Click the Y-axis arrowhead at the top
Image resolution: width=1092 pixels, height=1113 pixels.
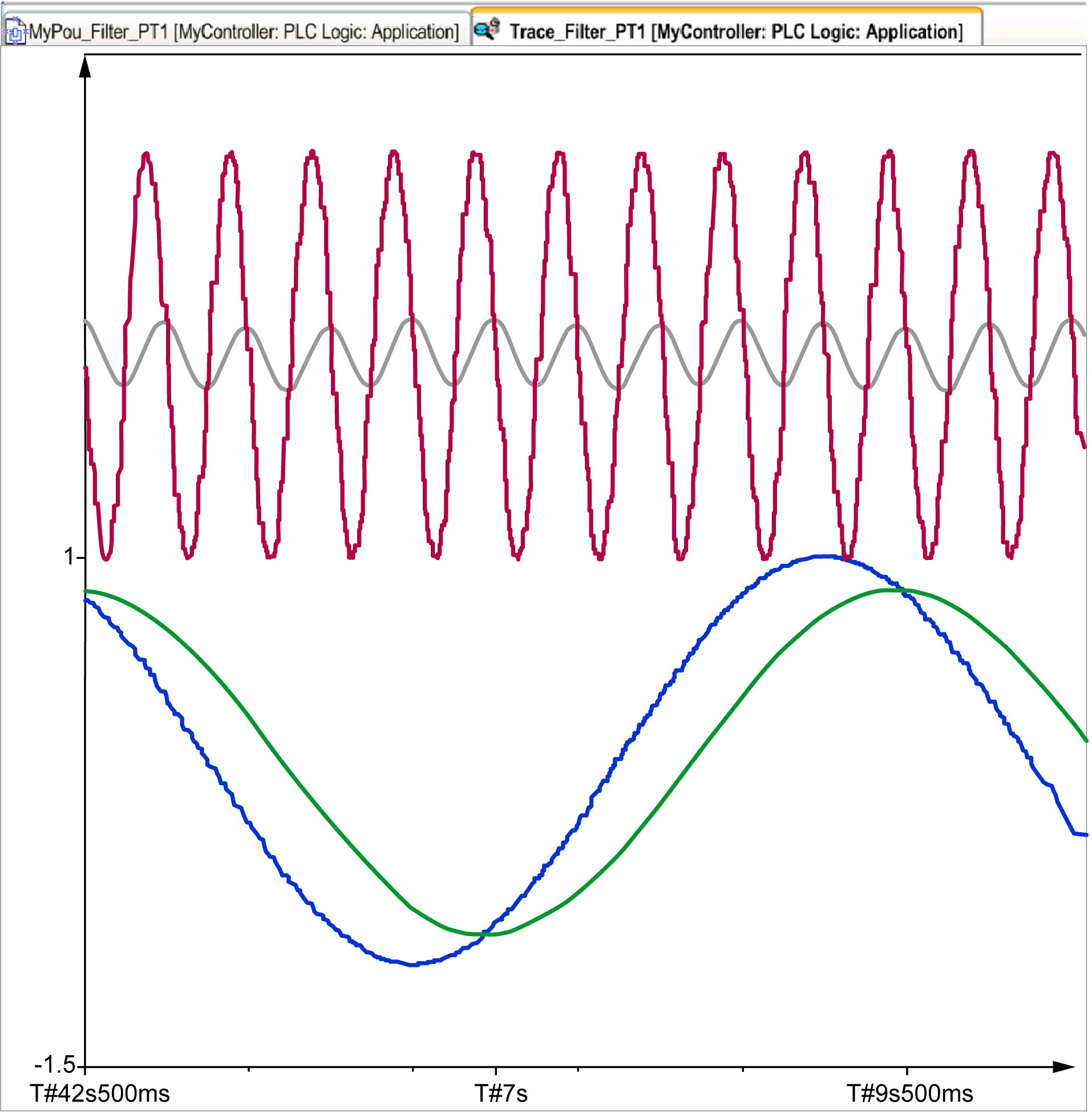coord(86,67)
